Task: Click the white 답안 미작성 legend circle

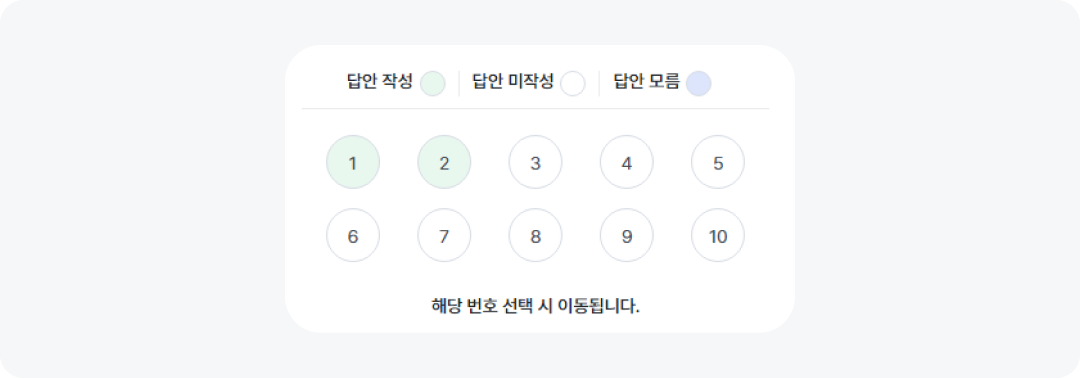Action: [572, 83]
